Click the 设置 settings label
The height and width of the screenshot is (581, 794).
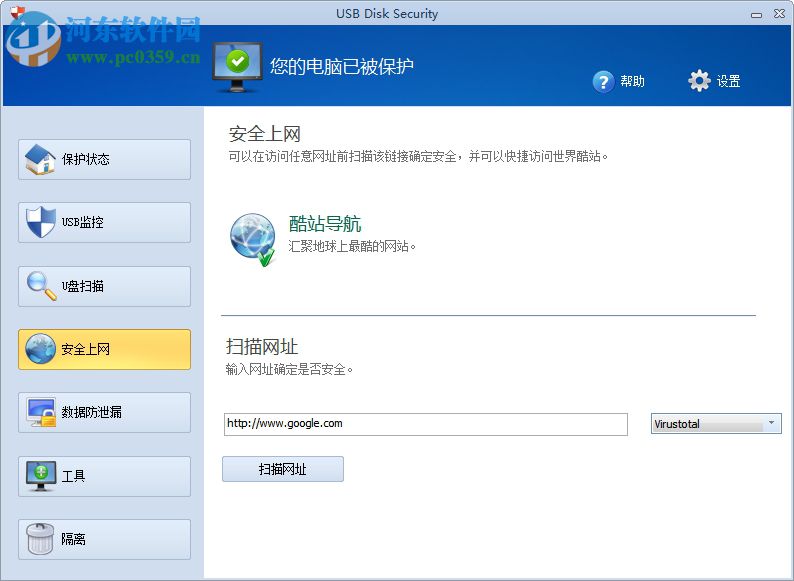(x=728, y=81)
